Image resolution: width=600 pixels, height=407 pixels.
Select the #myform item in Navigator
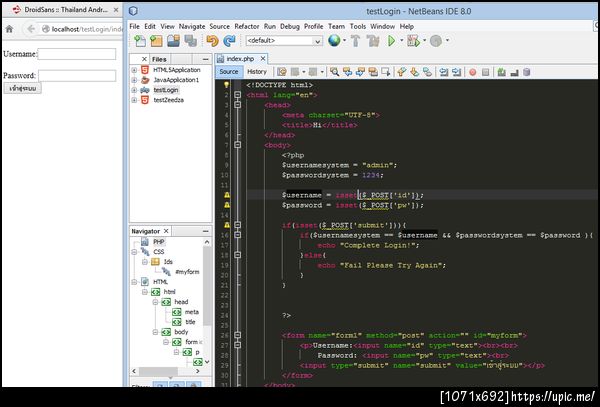(x=187, y=272)
